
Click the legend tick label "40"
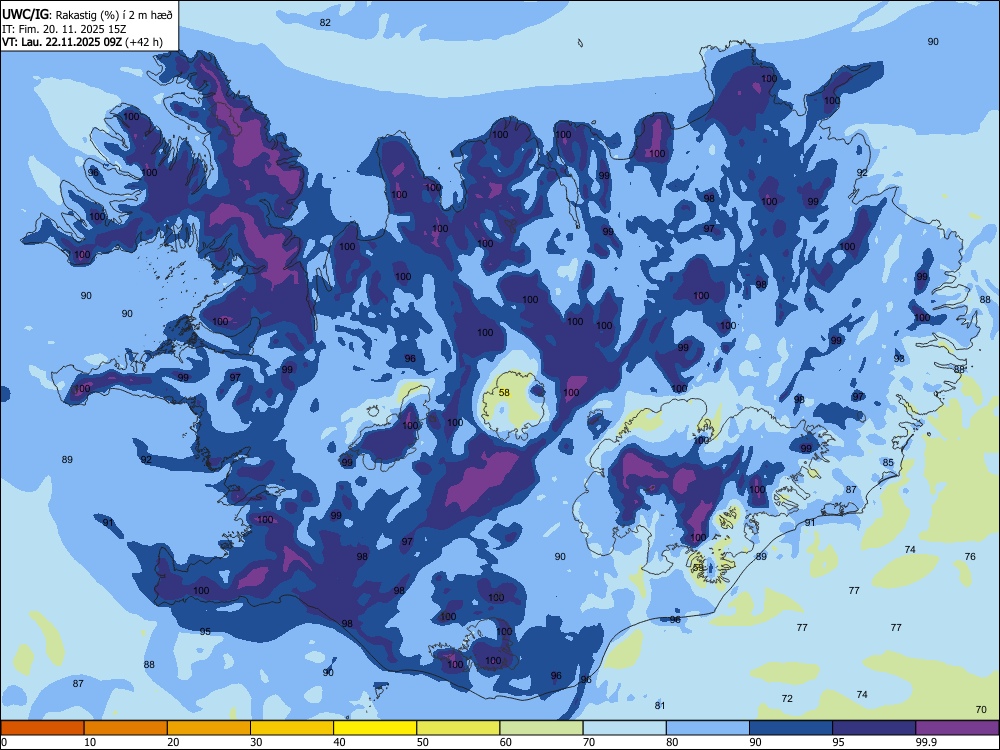[339, 742]
